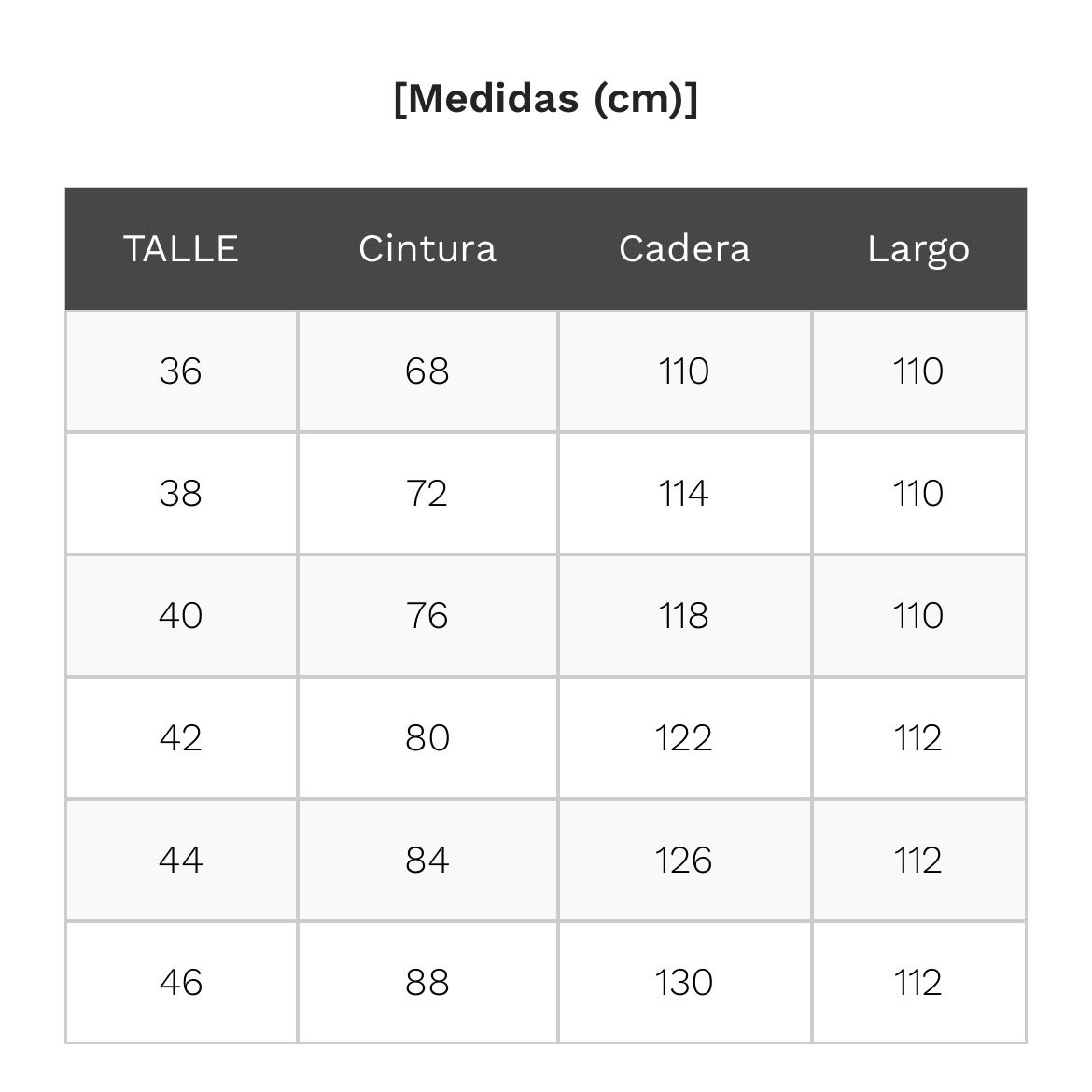The height and width of the screenshot is (1092, 1092).
Task: Select size 40 in TALLE column
Action: (181, 616)
